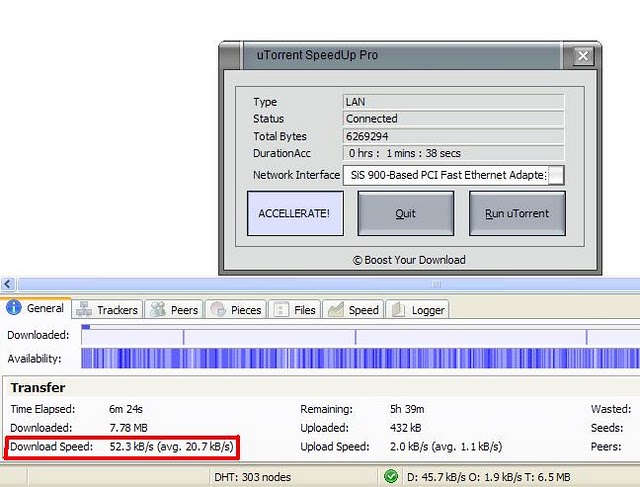Click the Peers tab people icon

[158, 309]
